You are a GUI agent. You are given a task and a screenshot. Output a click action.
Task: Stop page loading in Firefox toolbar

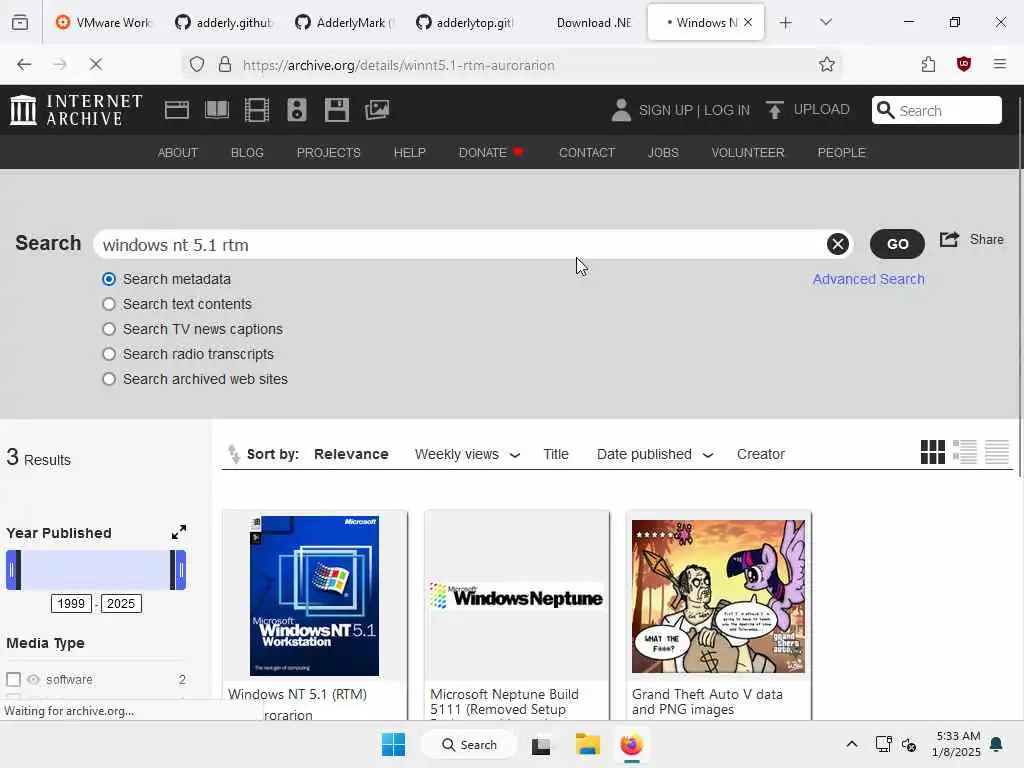(x=95, y=64)
